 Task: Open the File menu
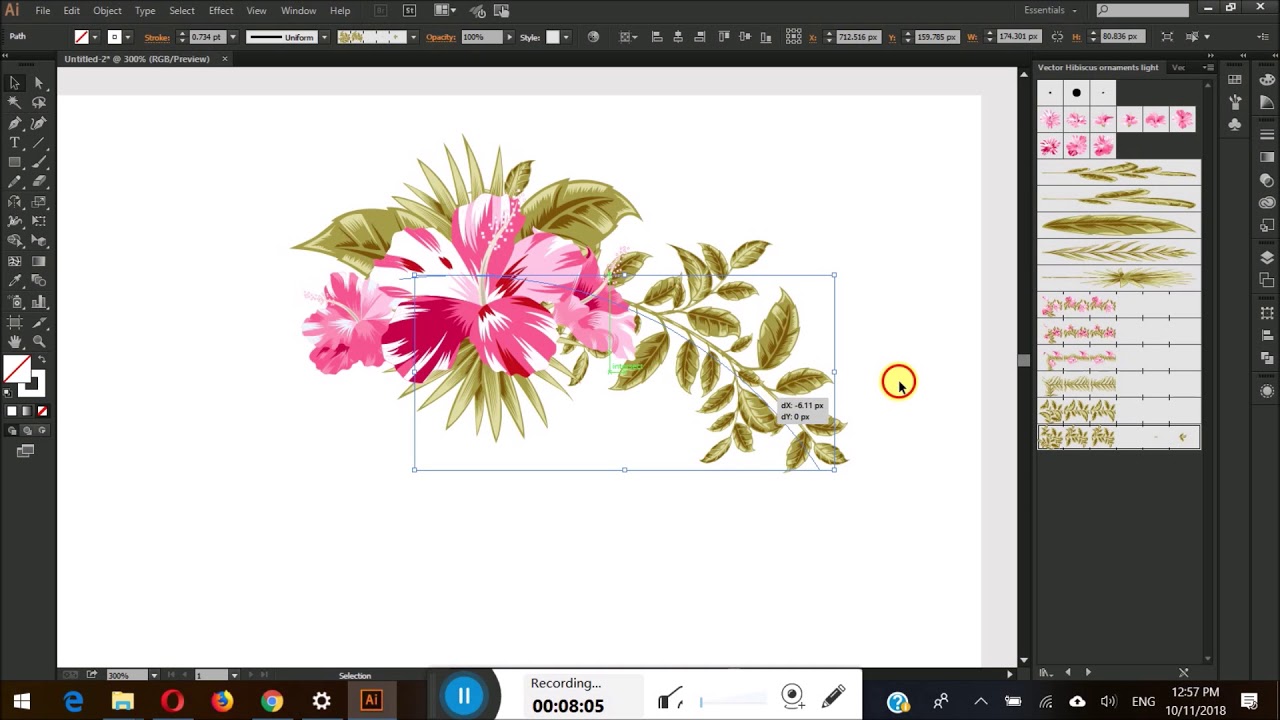click(x=43, y=10)
